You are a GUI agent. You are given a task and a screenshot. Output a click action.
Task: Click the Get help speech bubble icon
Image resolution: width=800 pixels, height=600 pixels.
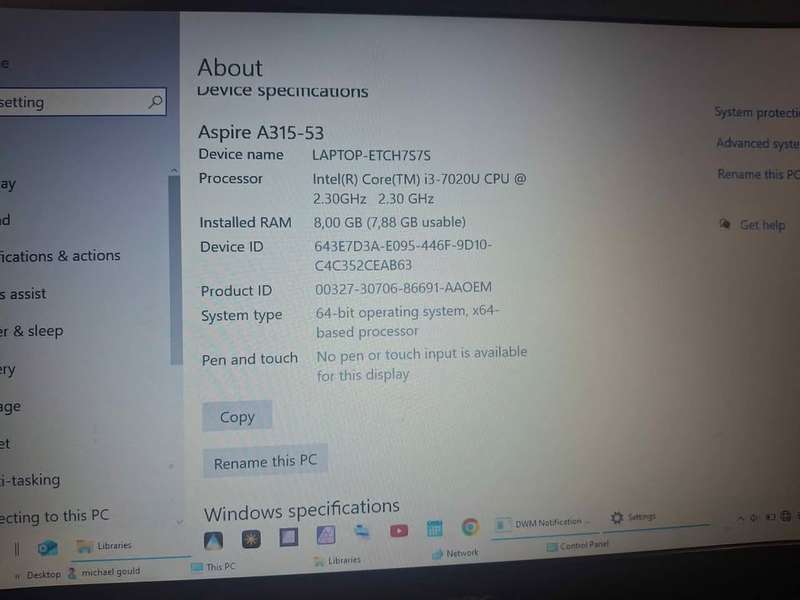(725, 223)
